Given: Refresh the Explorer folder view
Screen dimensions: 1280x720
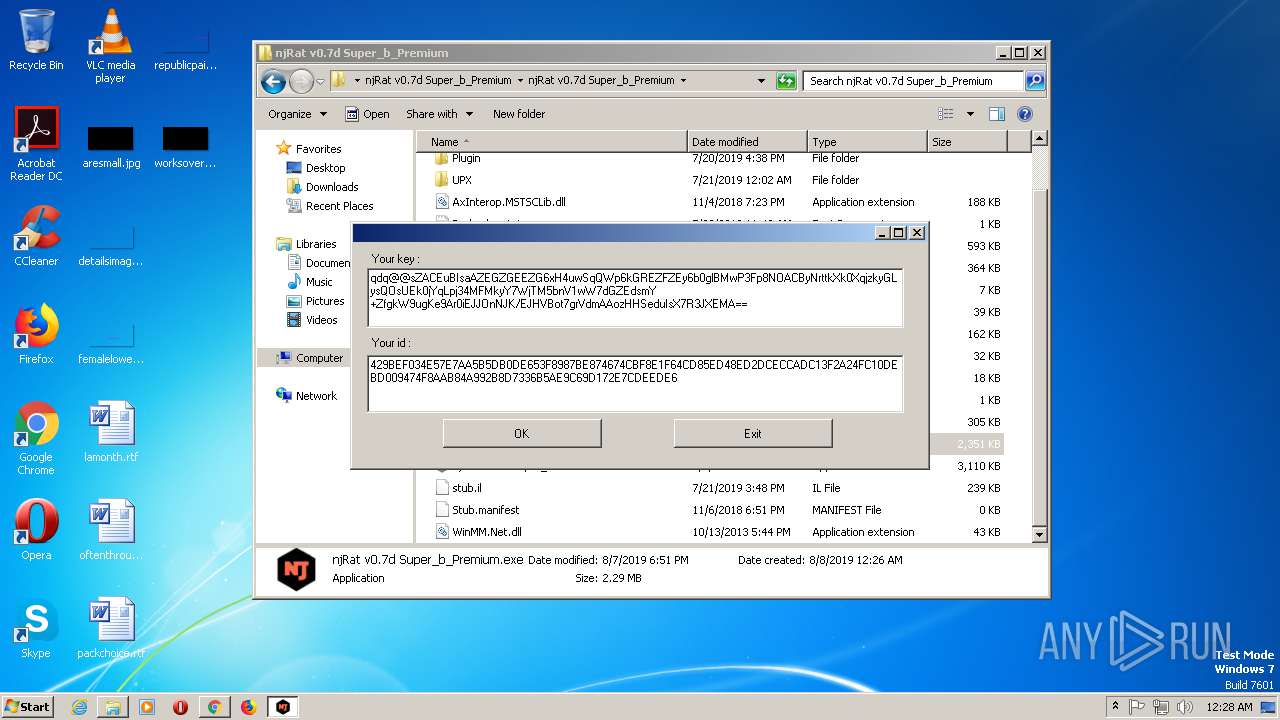Looking at the screenshot, I should tap(786, 81).
